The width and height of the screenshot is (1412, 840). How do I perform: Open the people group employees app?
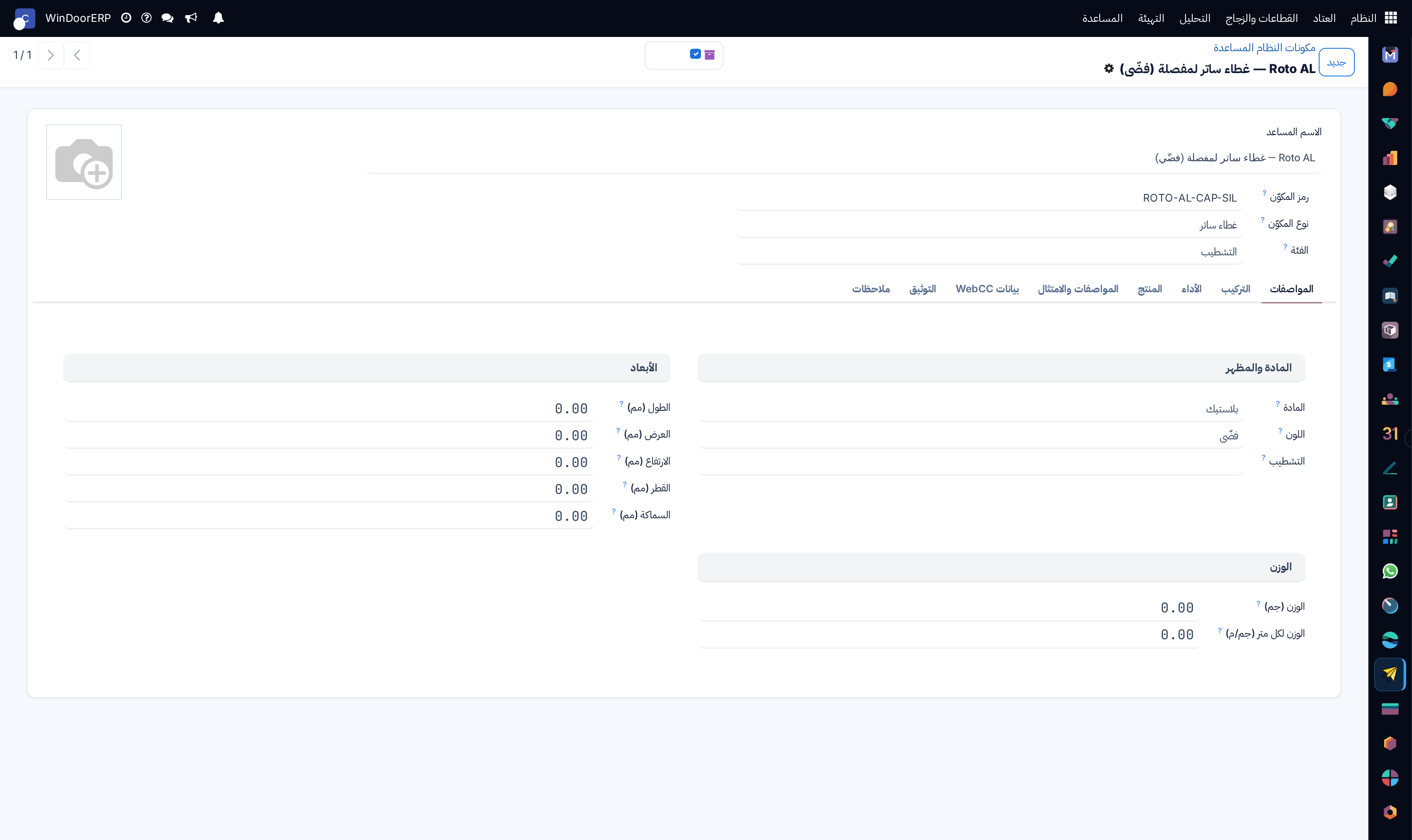(1390, 399)
